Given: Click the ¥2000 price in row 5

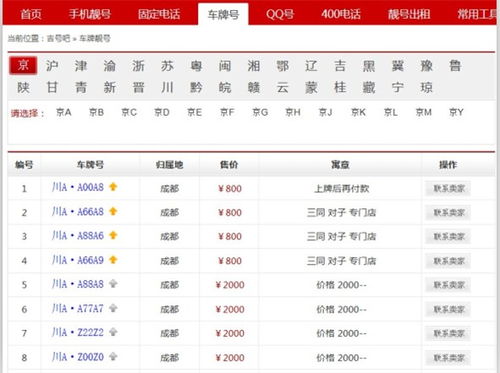Looking at the screenshot, I should tap(230, 285).
